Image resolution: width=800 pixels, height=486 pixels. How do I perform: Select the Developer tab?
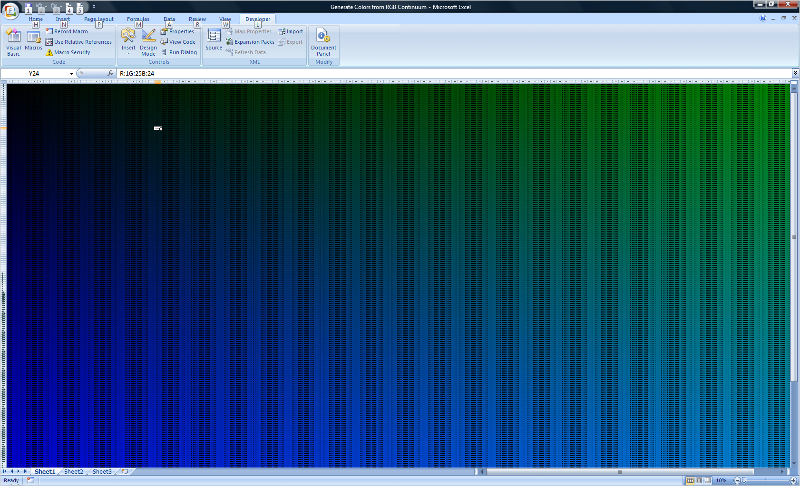[258, 19]
